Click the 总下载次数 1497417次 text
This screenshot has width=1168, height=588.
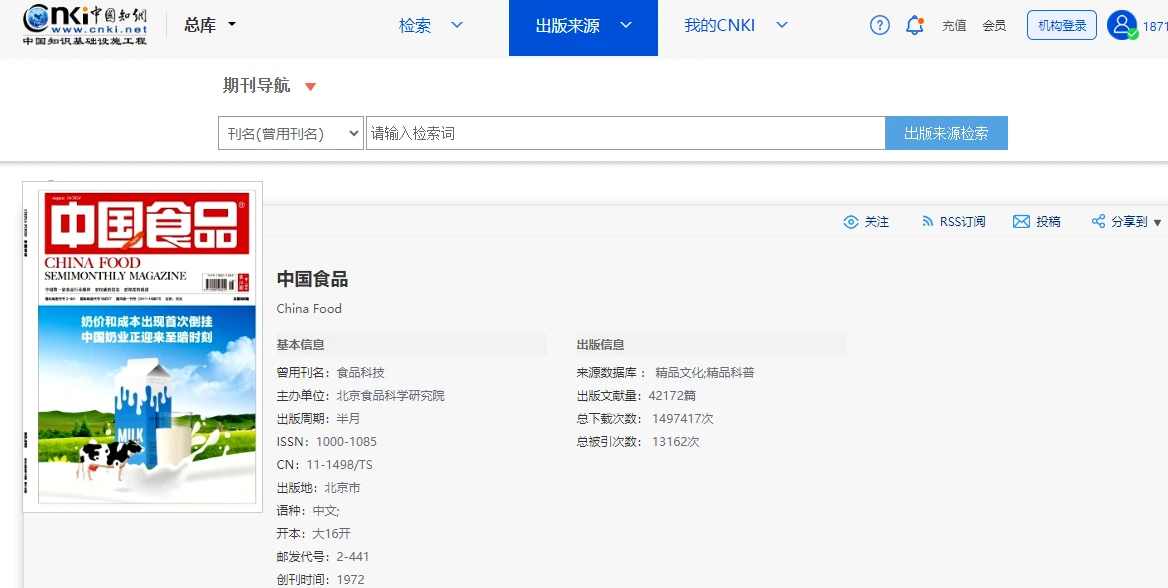(645, 419)
